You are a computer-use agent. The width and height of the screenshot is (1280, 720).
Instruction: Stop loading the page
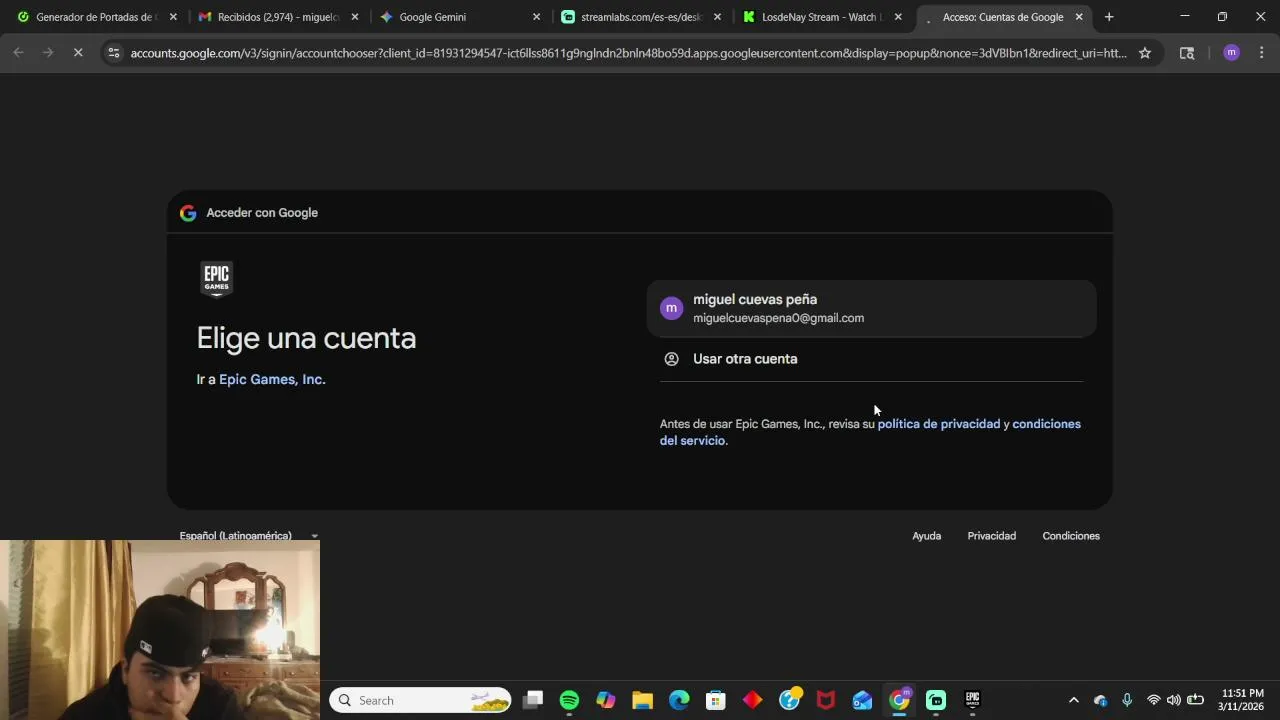tap(78, 53)
